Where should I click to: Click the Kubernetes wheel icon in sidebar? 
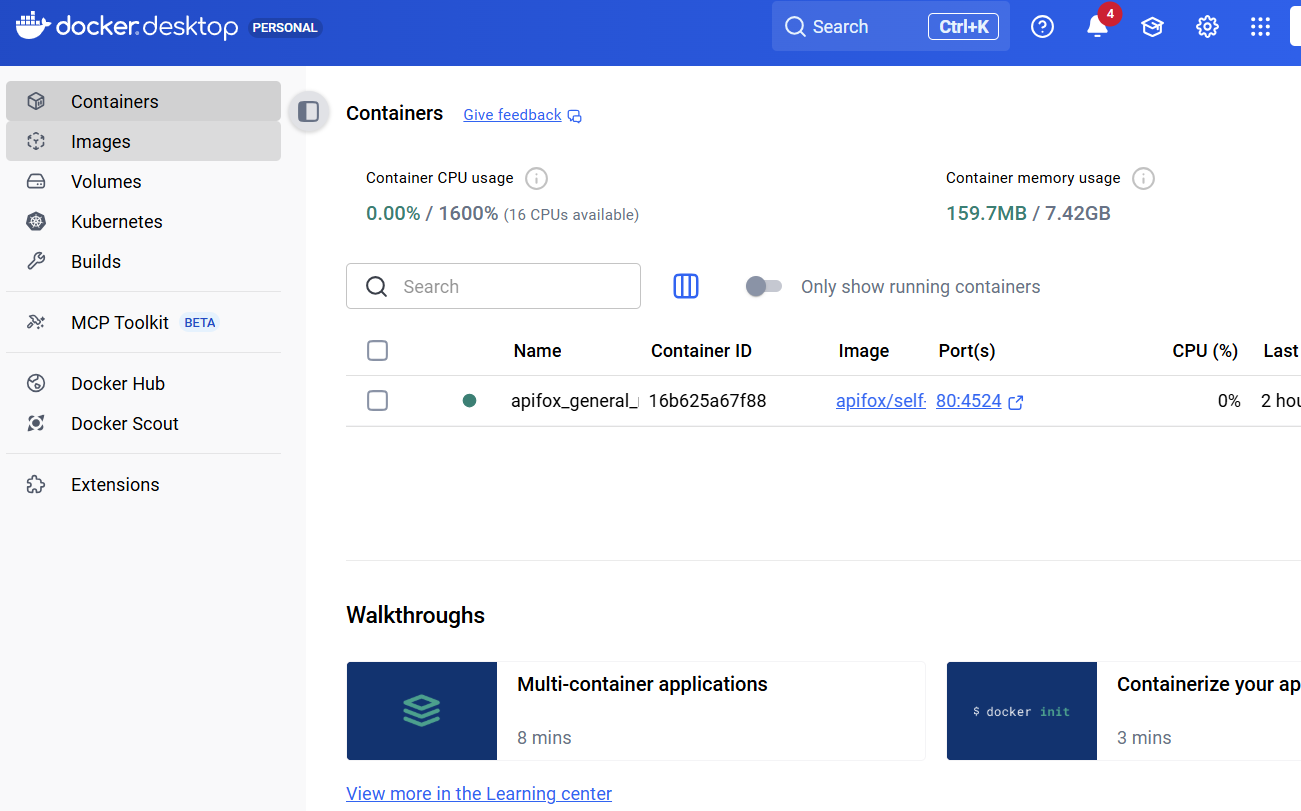[x=36, y=221]
